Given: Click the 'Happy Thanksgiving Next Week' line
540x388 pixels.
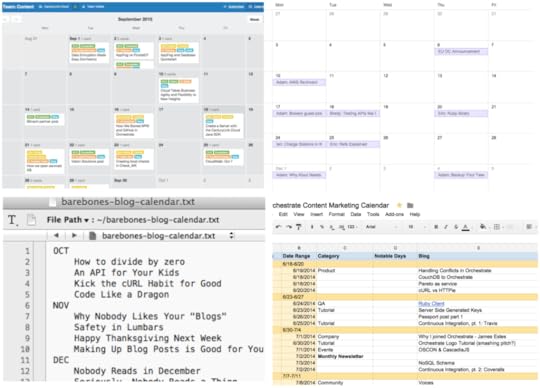Looking at the screenshot, I should click(148, 338).
